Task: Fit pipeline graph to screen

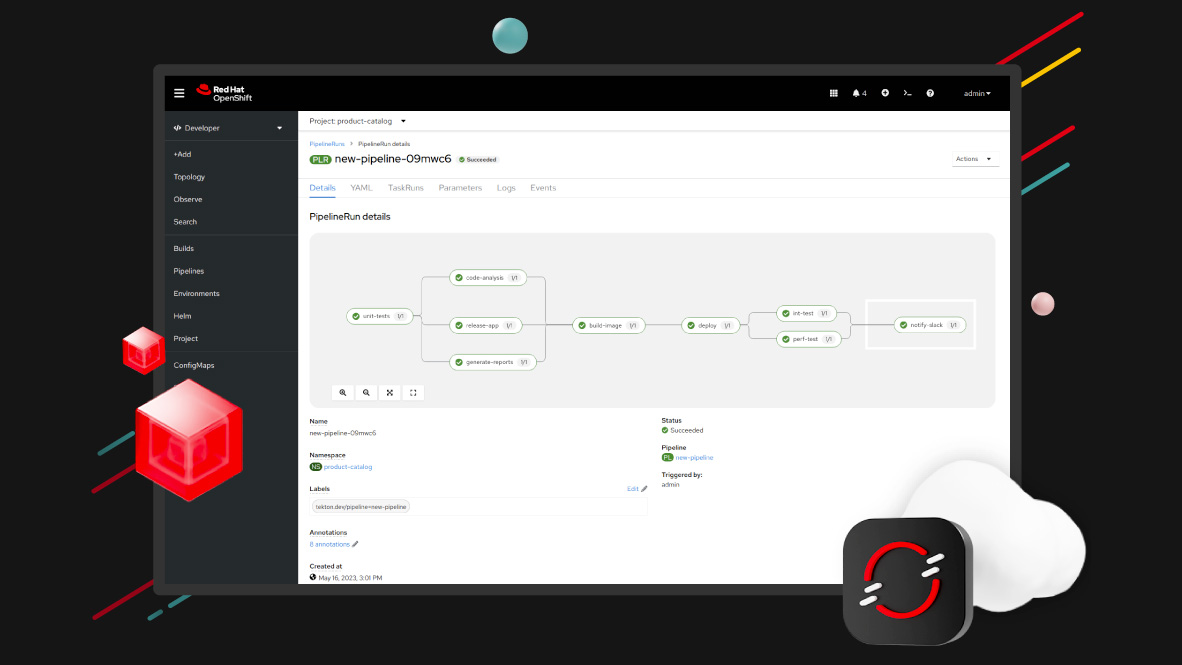Action: point(390,393)
